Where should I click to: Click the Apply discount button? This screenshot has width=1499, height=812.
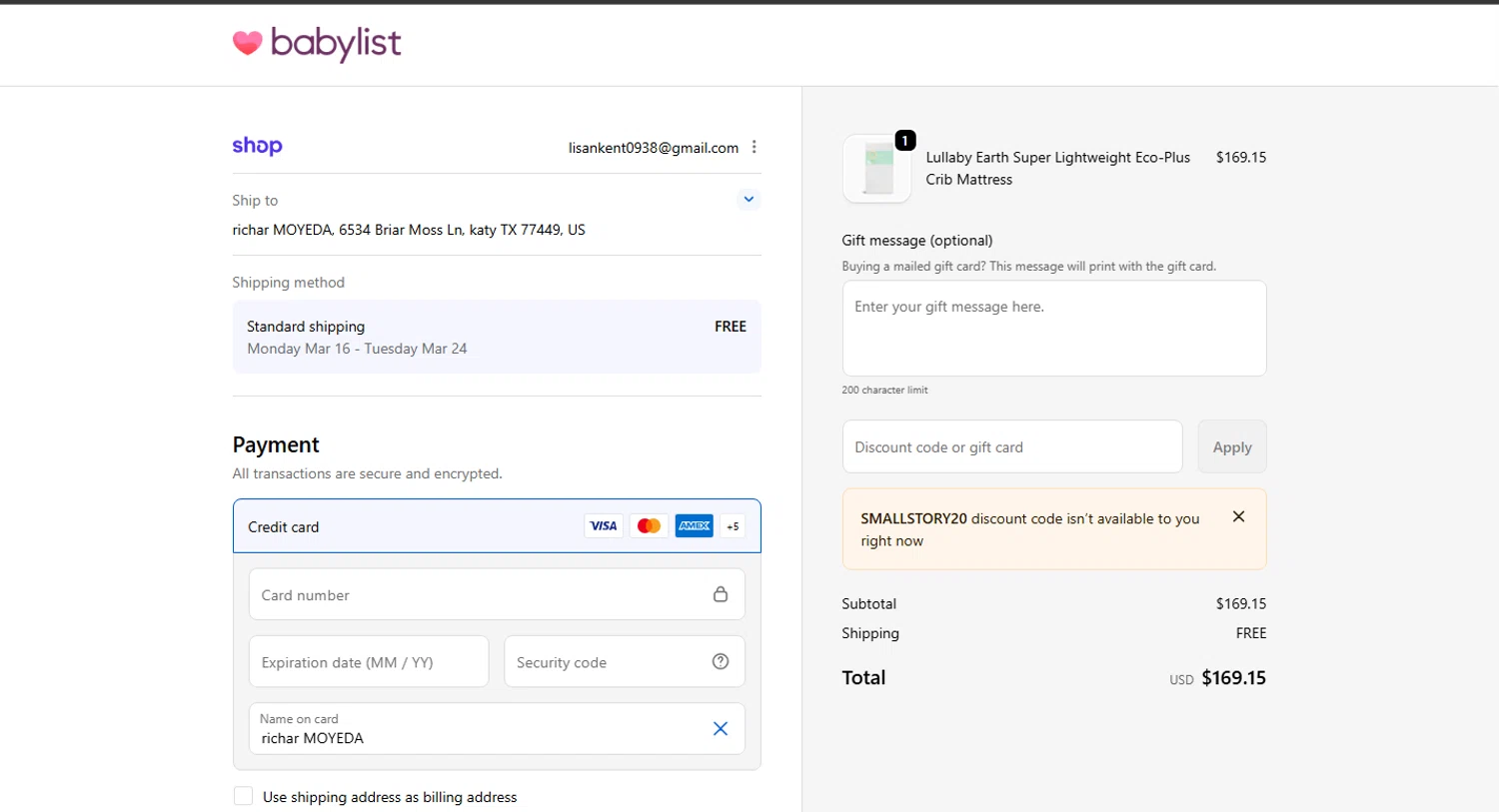tap(1231, 446)
